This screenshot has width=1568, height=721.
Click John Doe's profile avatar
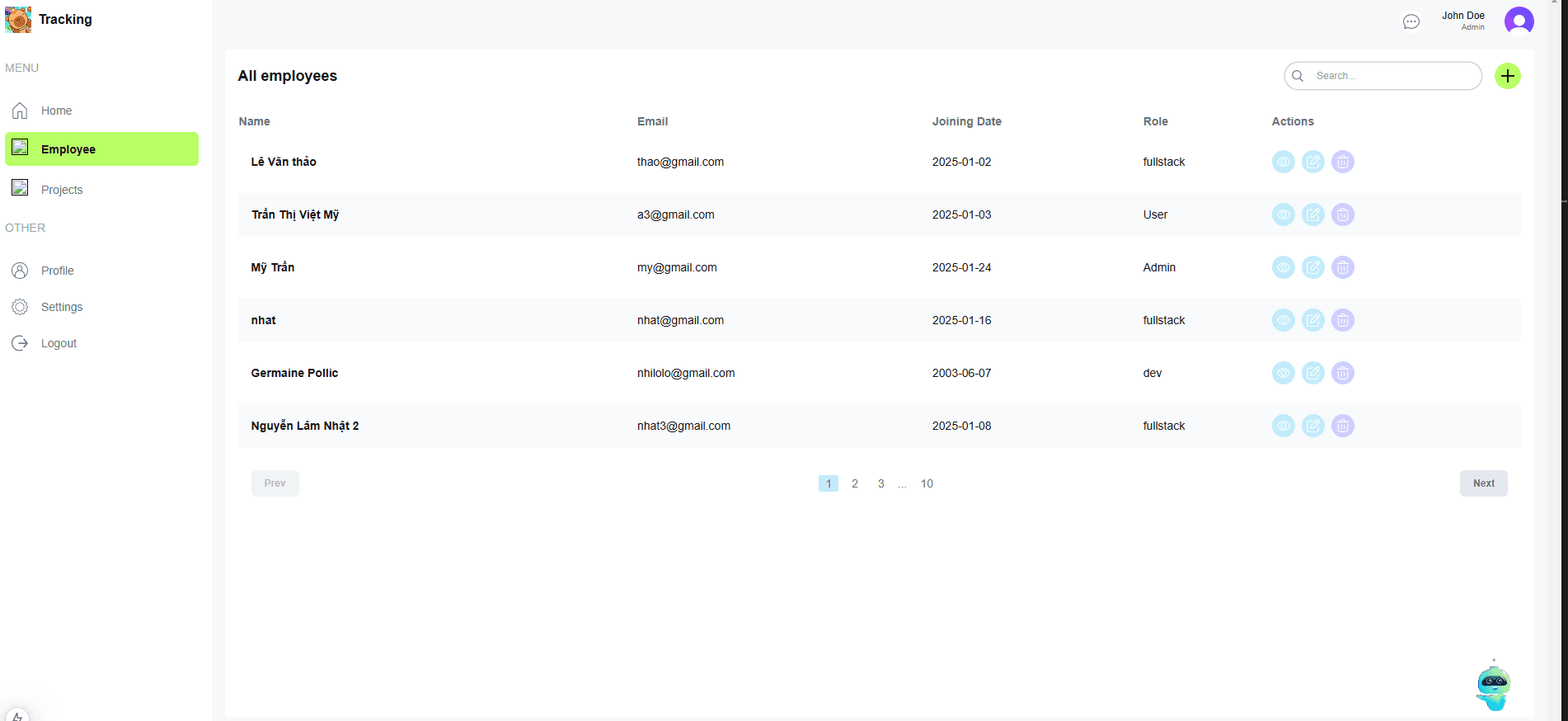(1519, 21)
